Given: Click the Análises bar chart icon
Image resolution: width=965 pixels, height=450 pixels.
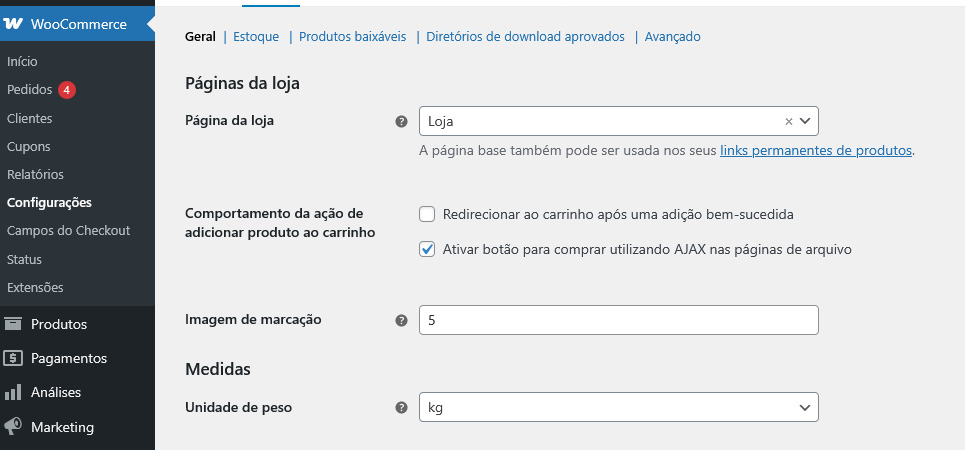Looking at the screenshot, I should [x=13, y=392].
